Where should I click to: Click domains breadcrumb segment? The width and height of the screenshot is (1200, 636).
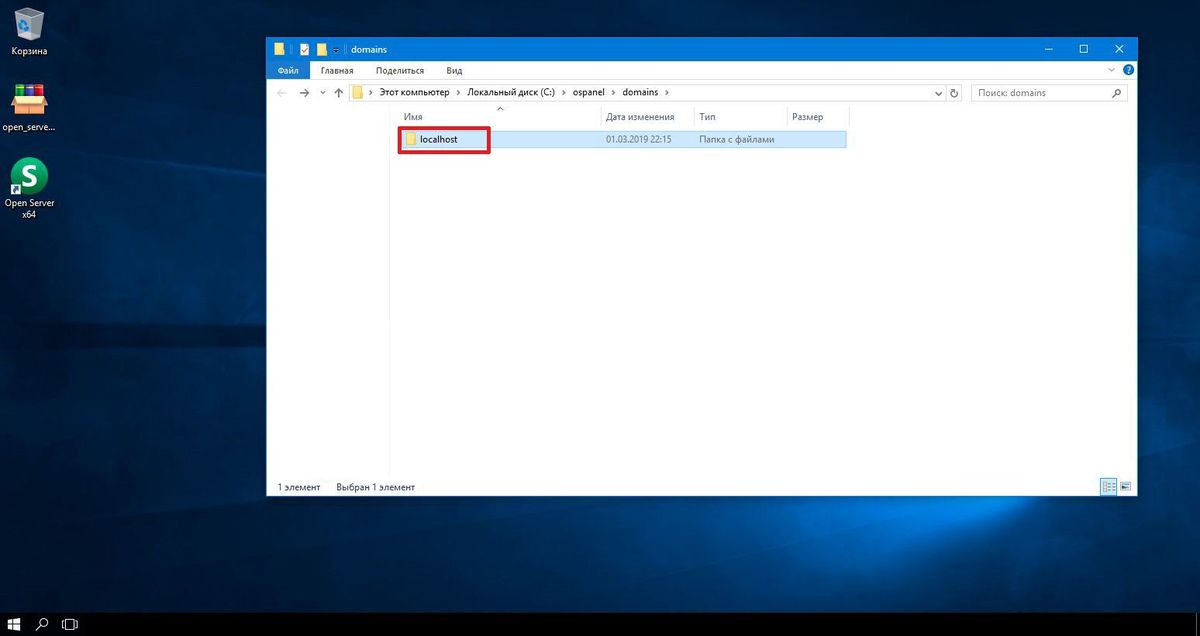pos(640,93)
